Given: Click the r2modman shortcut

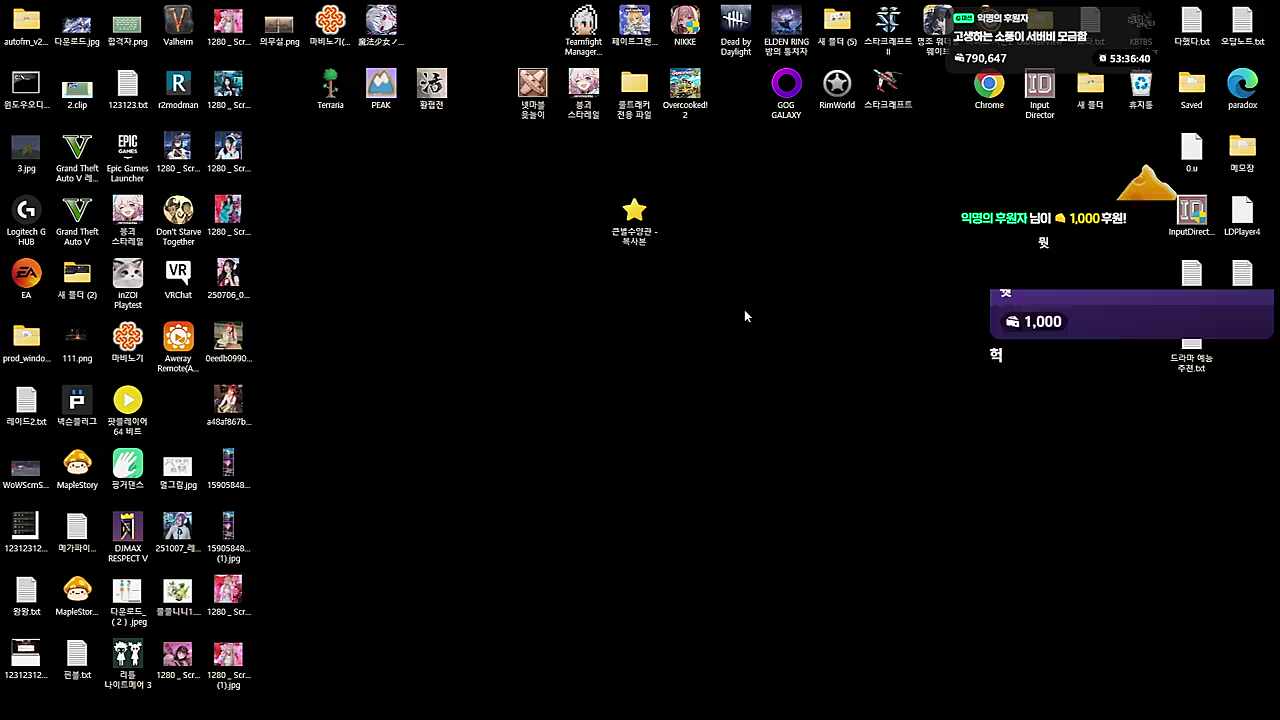Looking at the screenshot, I should coord(178,84).
